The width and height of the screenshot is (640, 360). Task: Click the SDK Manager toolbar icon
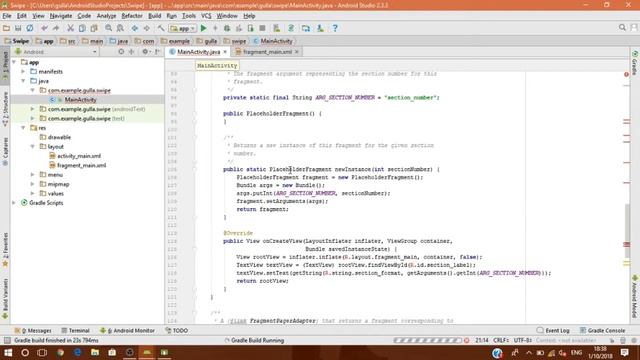point(320,28)
